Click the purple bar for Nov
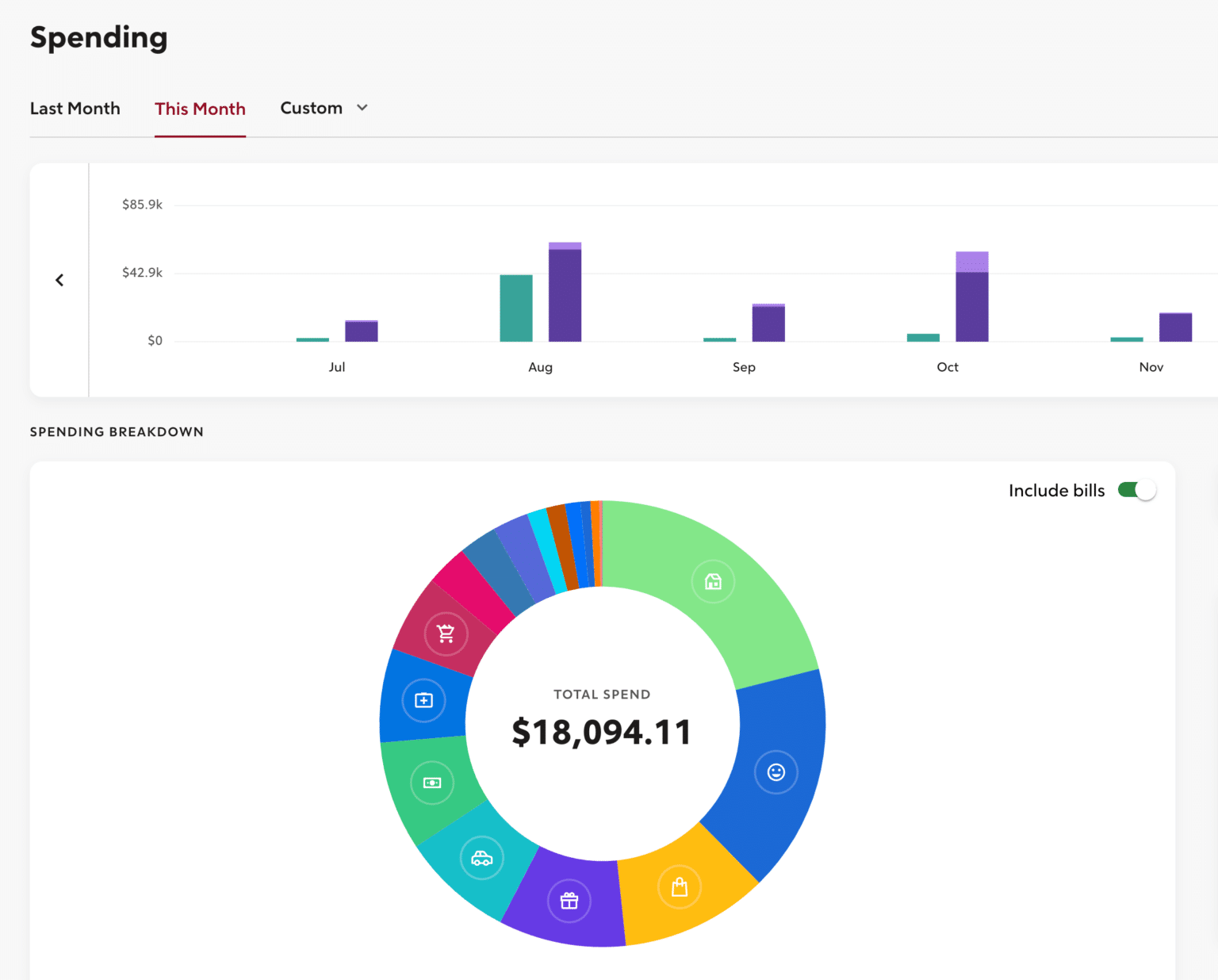The width and height of the screenshot is (1218, 980). click(x=1176, y=327)
